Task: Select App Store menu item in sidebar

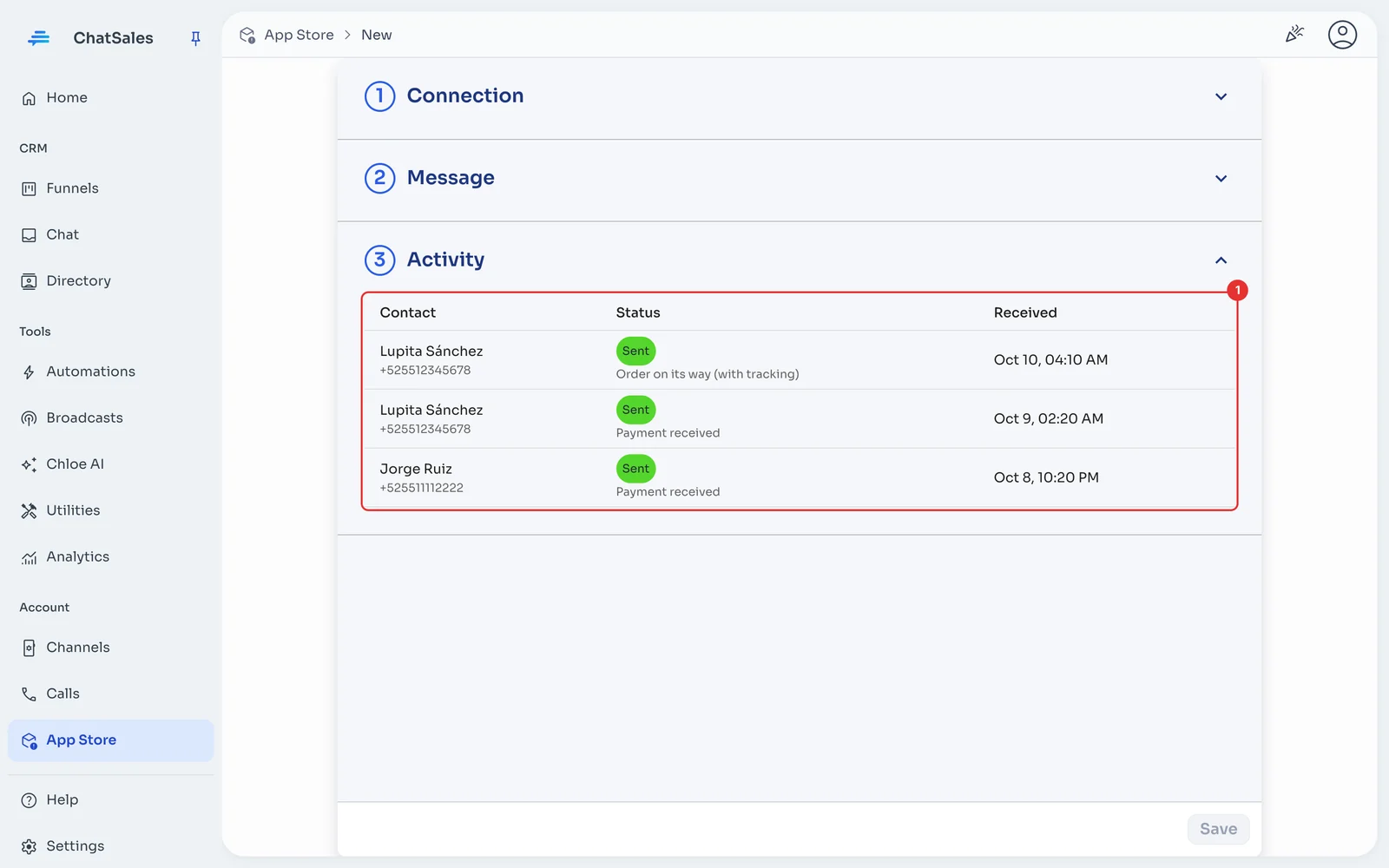Action: click(x=111, y=740)
